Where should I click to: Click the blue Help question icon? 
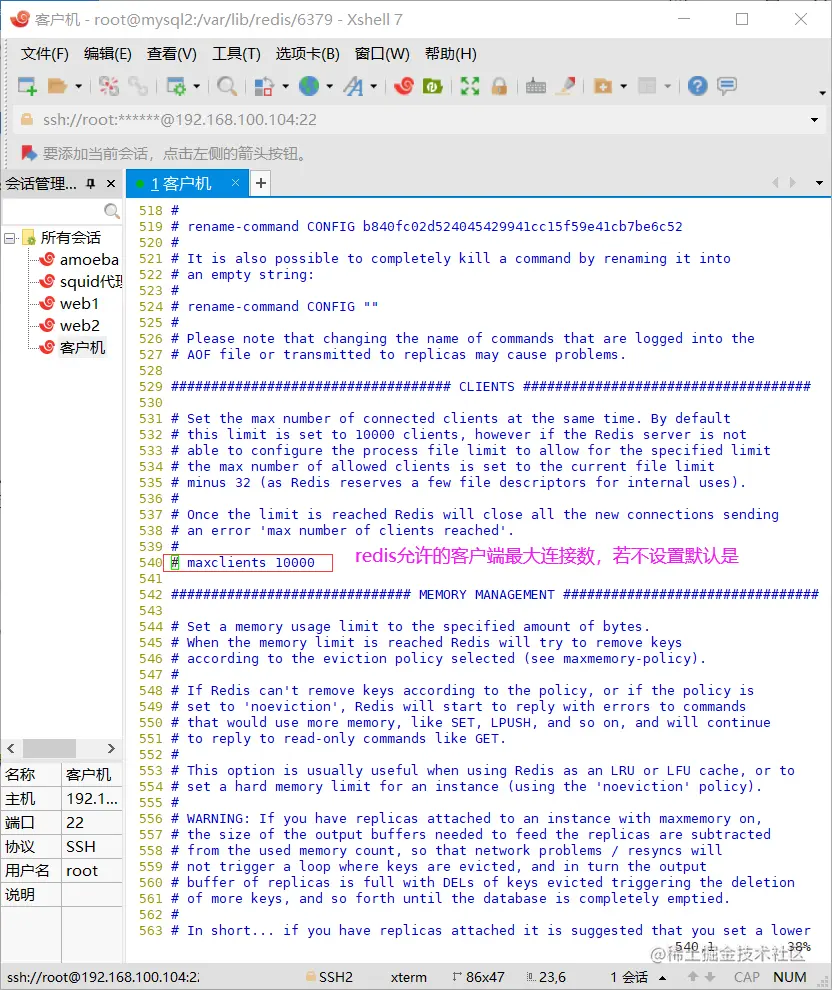[698, 86]
